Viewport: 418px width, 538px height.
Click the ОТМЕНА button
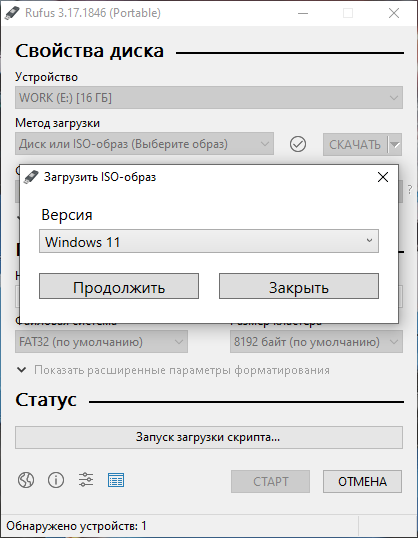tap(362, 481)
